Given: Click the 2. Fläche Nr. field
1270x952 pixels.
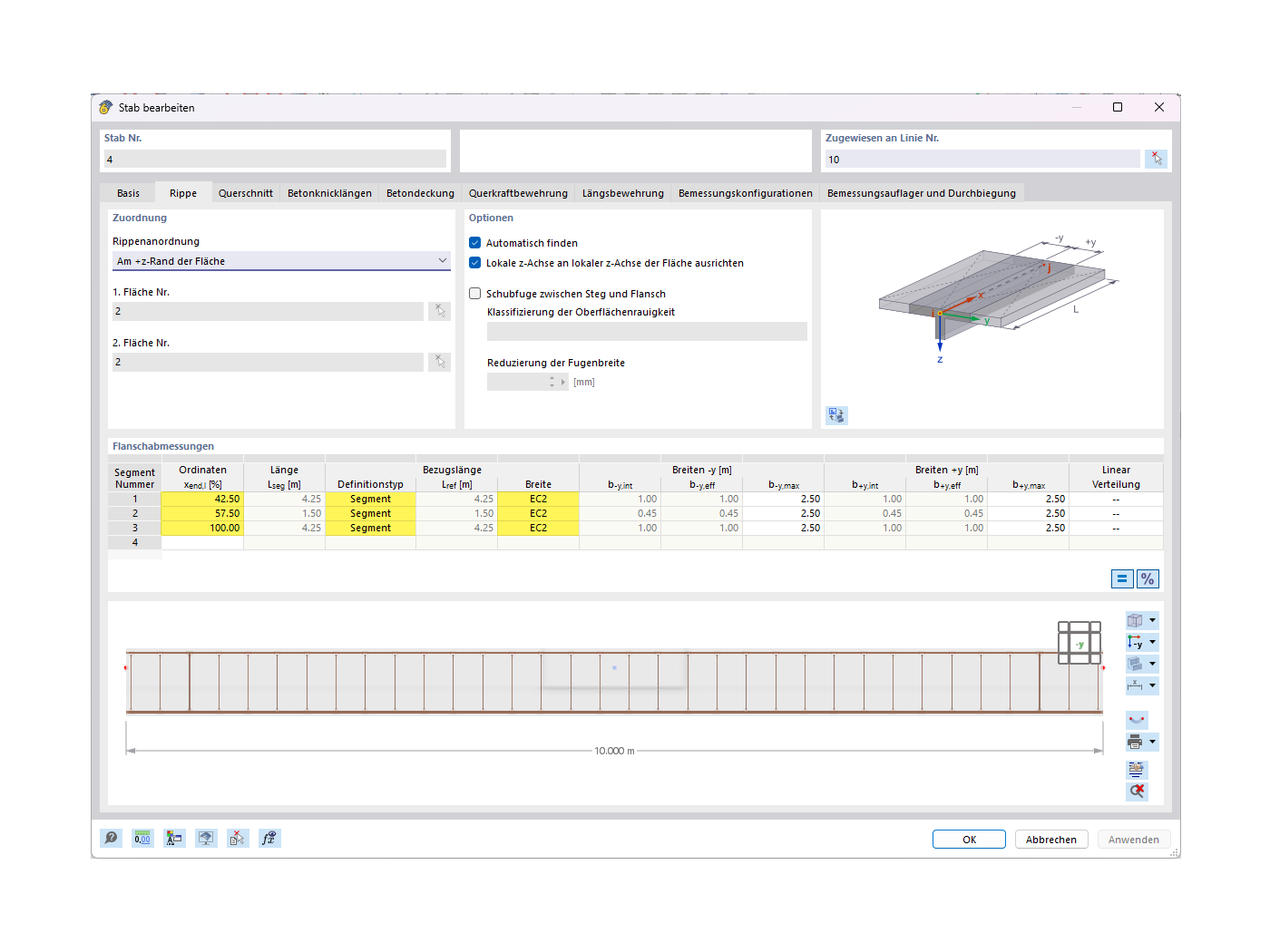Looking at the screenshot, I should pos(268,362).
